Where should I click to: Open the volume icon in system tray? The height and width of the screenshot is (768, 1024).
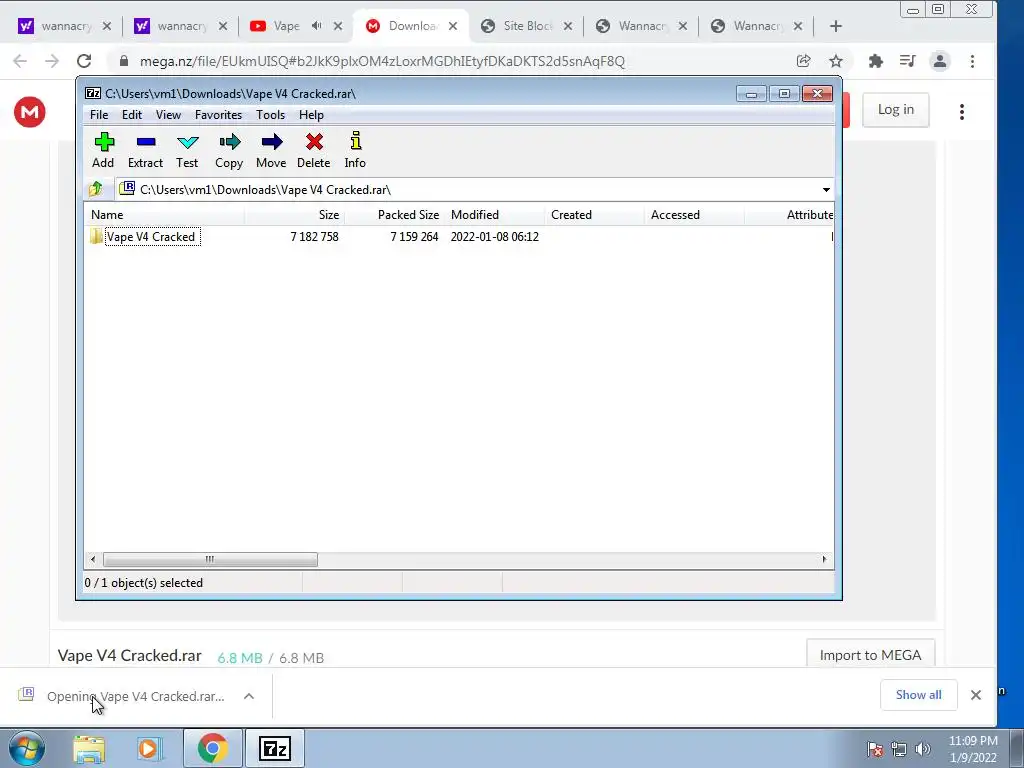pyautogui.click(x=923, y=749)
